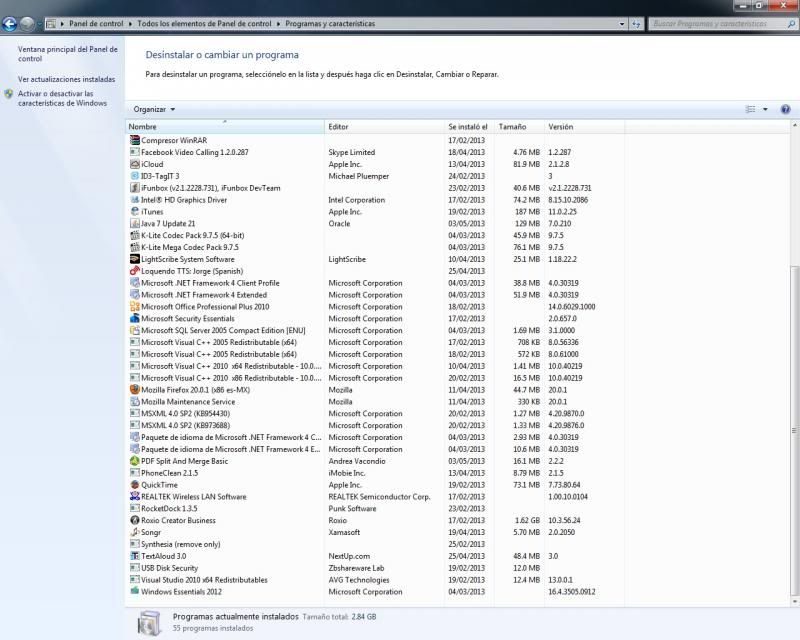The width and height of the screenshot is (800, 640).
Task: Select the Microsoft Office Professional Plus 2010 icon
Action: point(135,306)
